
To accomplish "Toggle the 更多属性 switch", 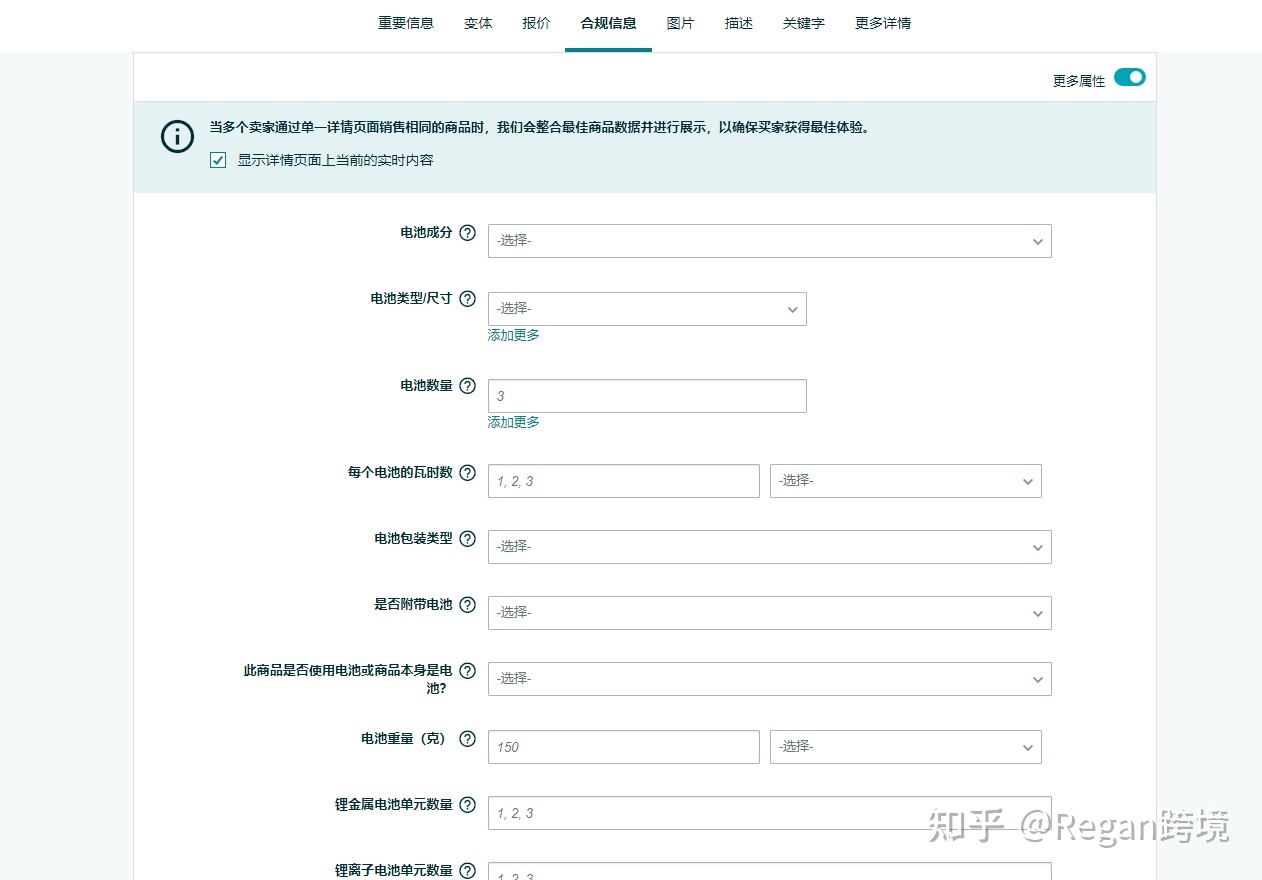I will 1129,78.
